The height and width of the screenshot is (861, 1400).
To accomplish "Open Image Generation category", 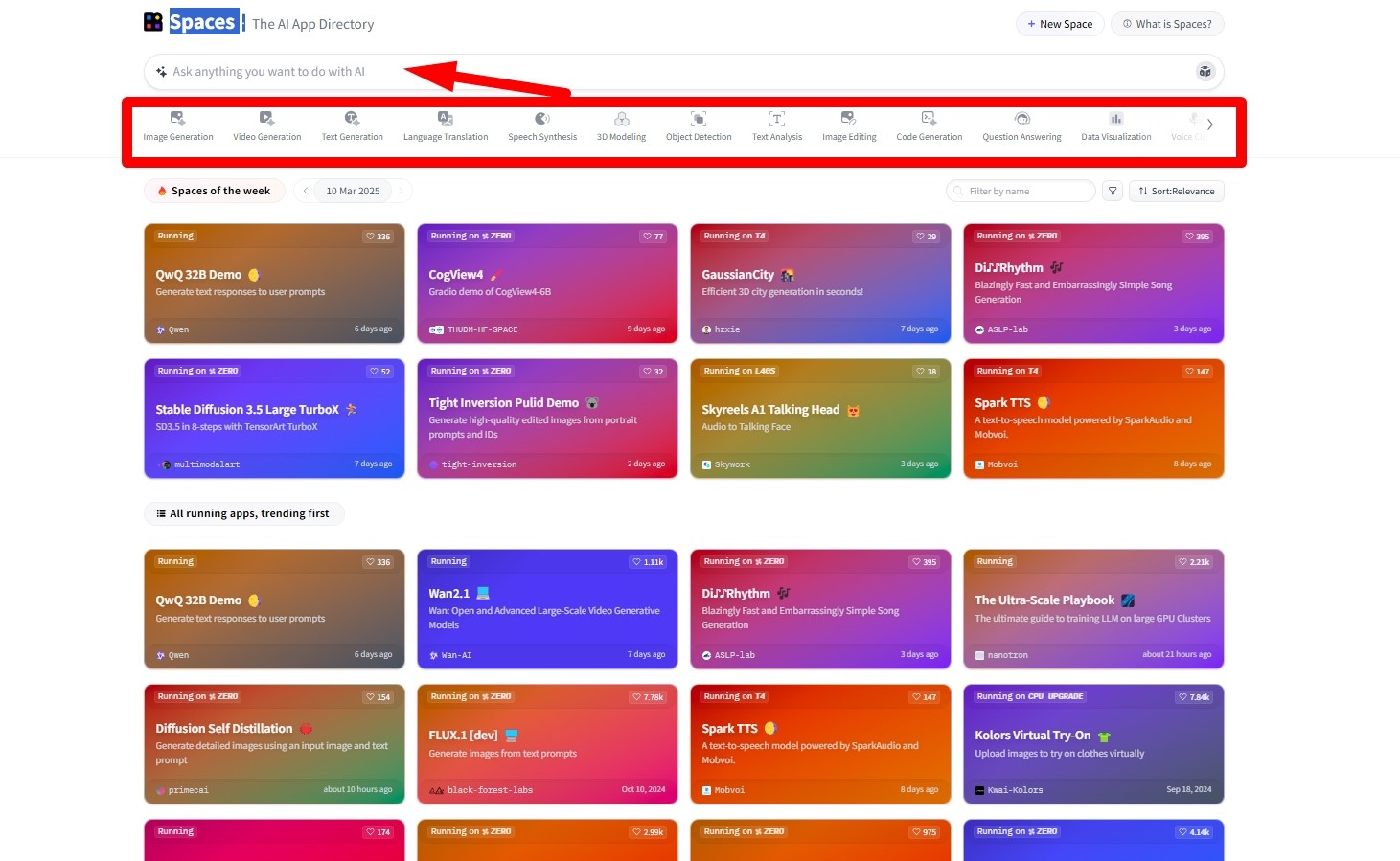I will (x=178, y=125).
